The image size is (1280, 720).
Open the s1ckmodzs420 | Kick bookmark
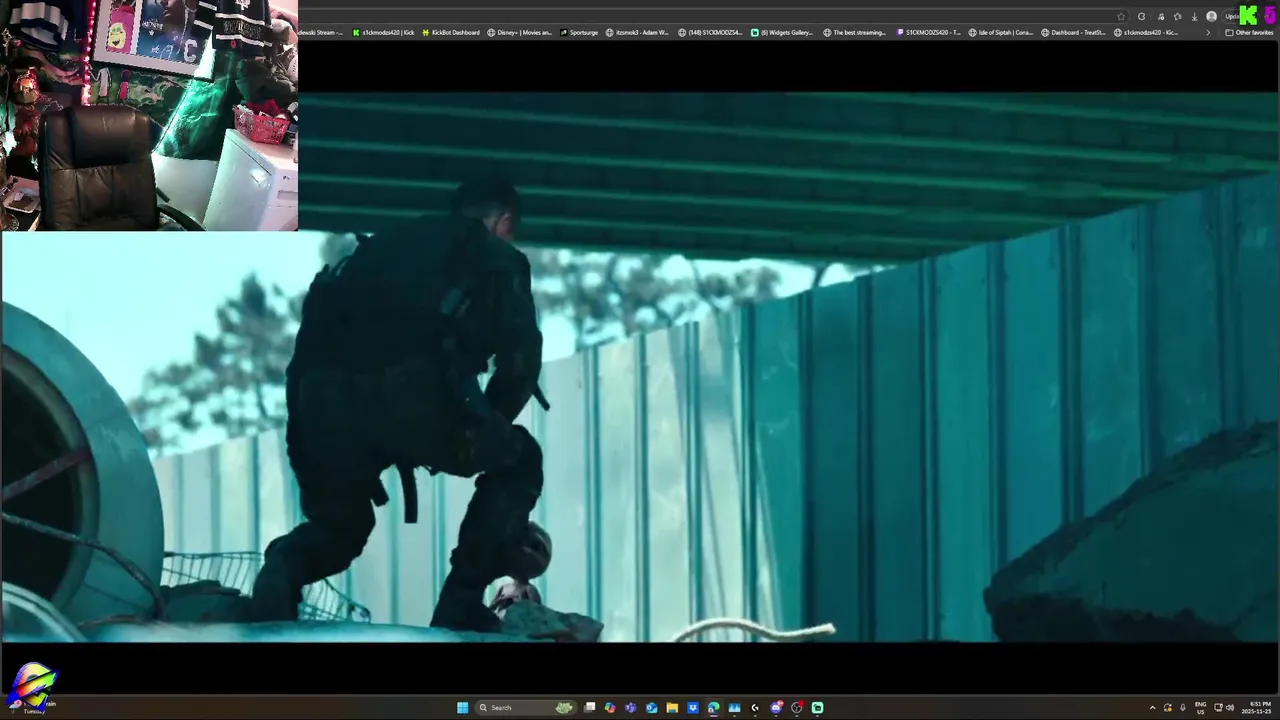click(383, 32)
